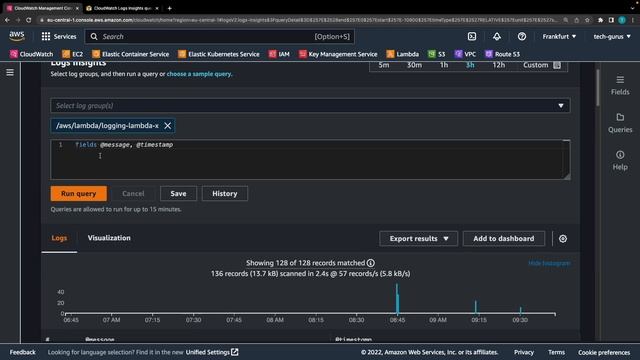Open the Terms link
Viewport: 640px width, 360px height.
click(556, 352)
